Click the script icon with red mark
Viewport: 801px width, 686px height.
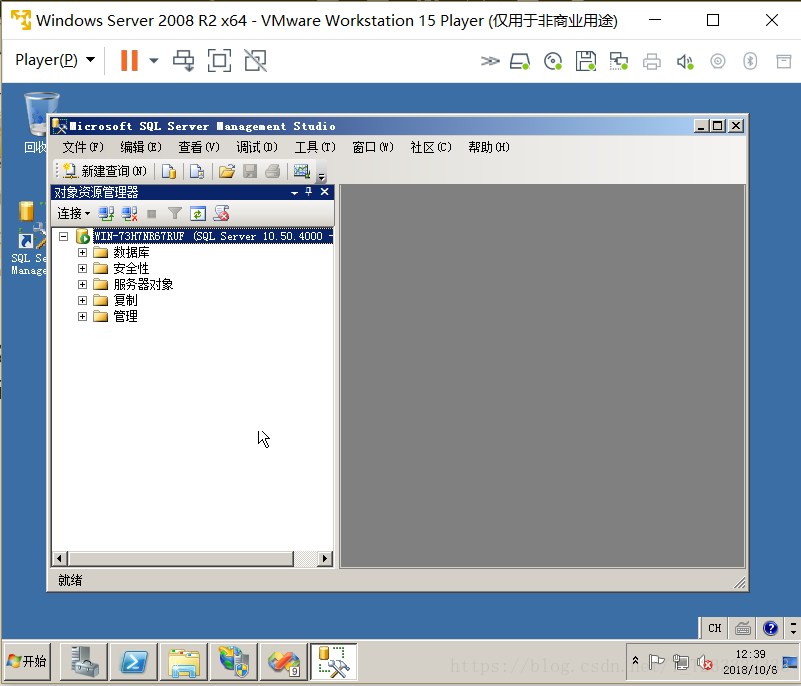221,214
